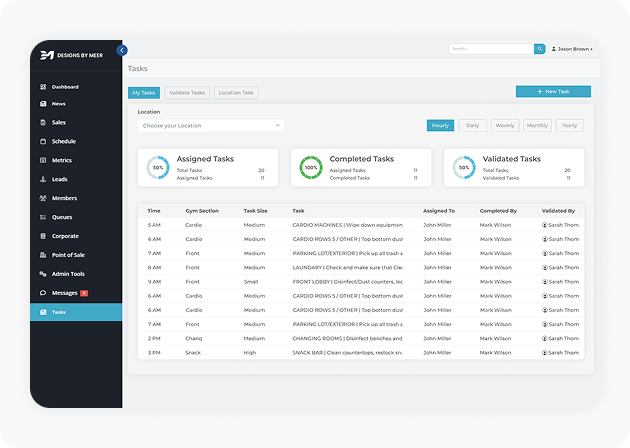Select the Yearly time filter
The image size is (630, 448).
[569, 125]
